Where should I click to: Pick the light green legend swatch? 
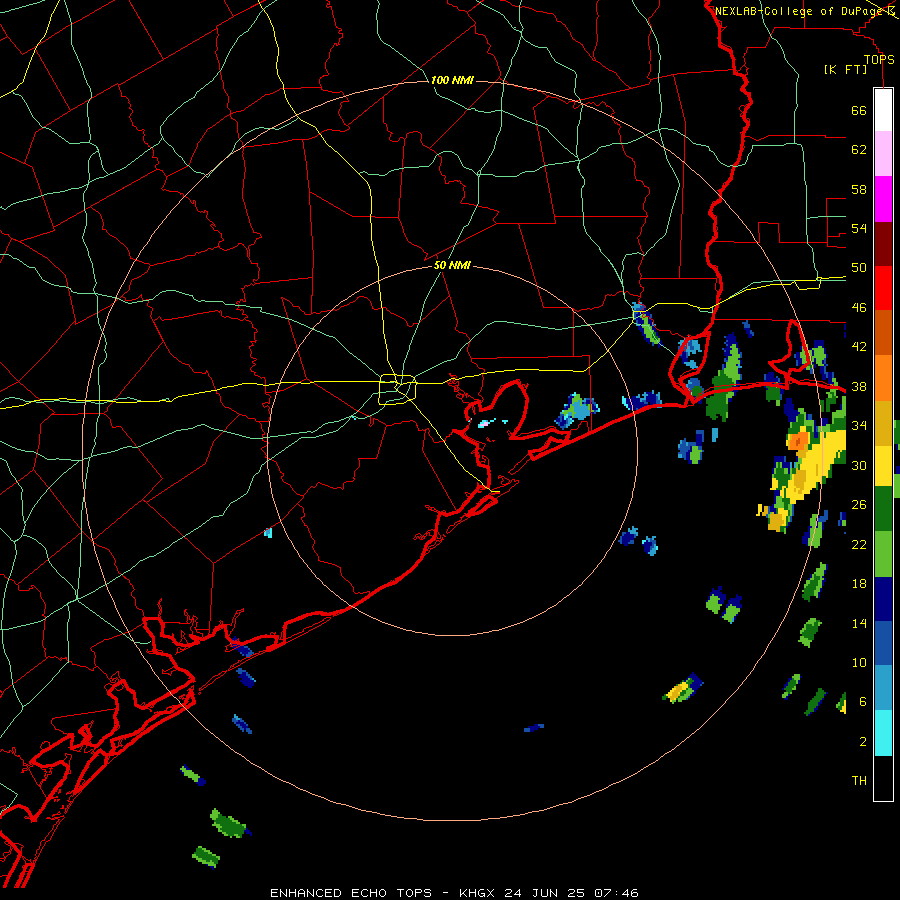tap(883, 554)
